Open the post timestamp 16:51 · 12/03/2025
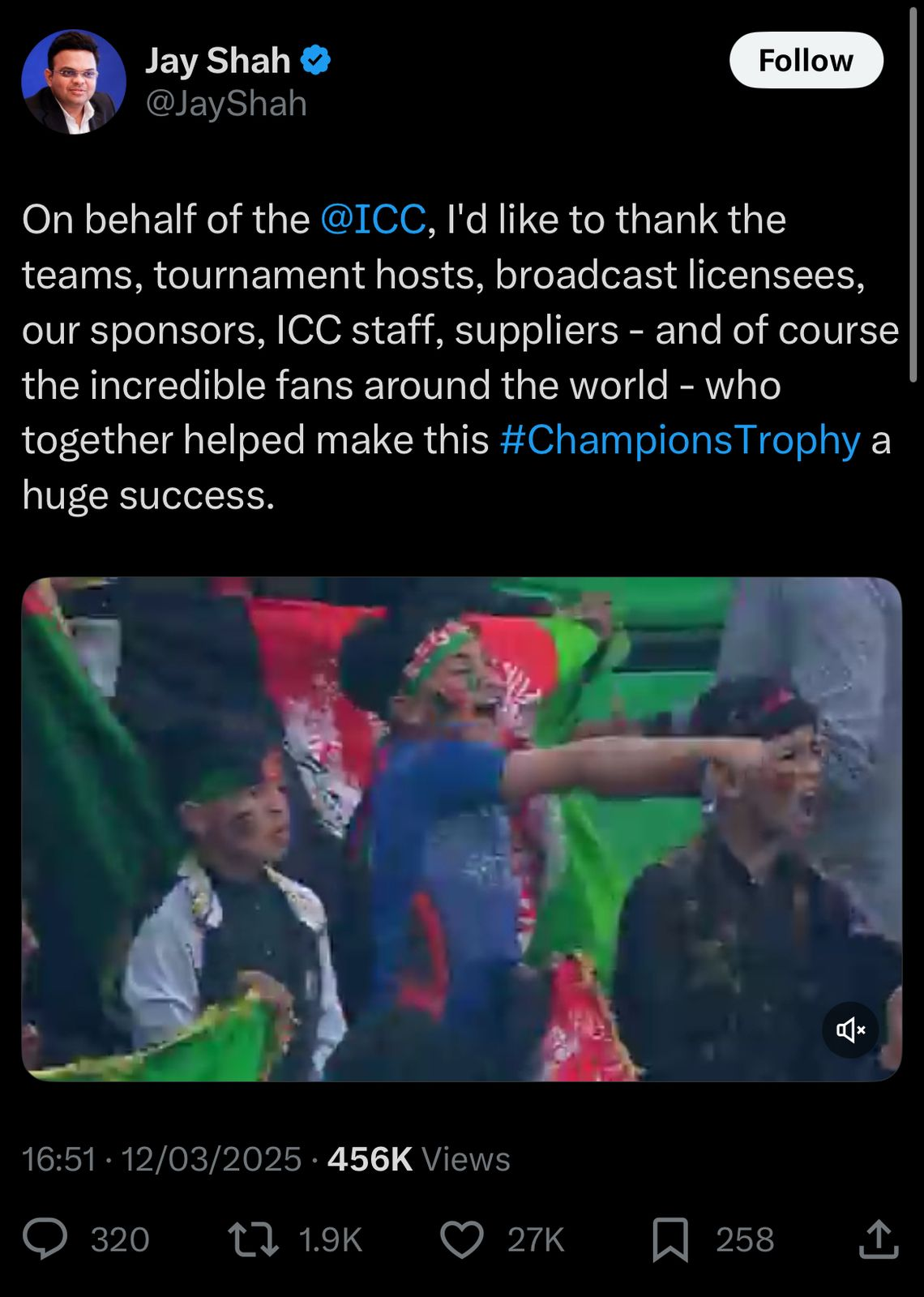Screen dimensions: 924x1297 [161, 1159]
